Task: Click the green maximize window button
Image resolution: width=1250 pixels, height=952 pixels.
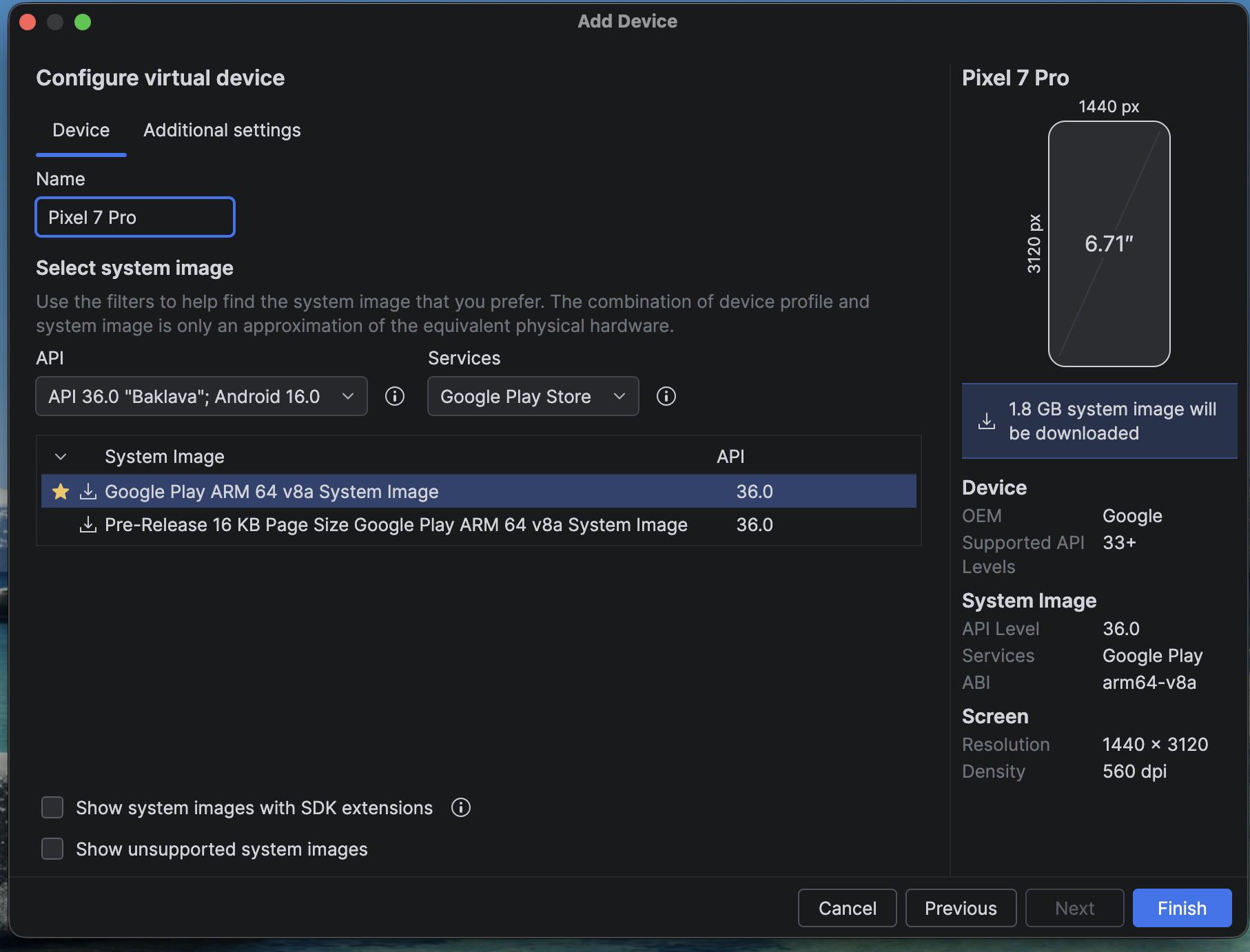Action: (x=83, y=22)
